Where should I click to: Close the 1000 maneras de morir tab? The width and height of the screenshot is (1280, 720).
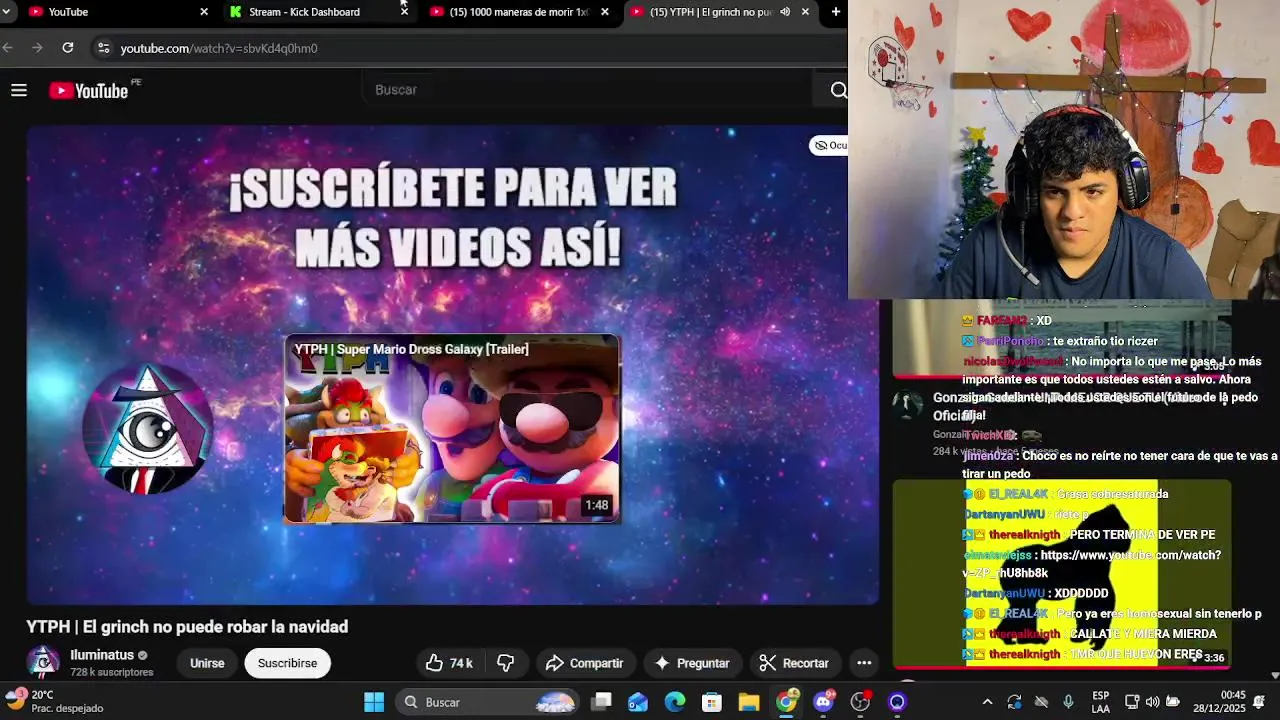click(x=605, y=12)
